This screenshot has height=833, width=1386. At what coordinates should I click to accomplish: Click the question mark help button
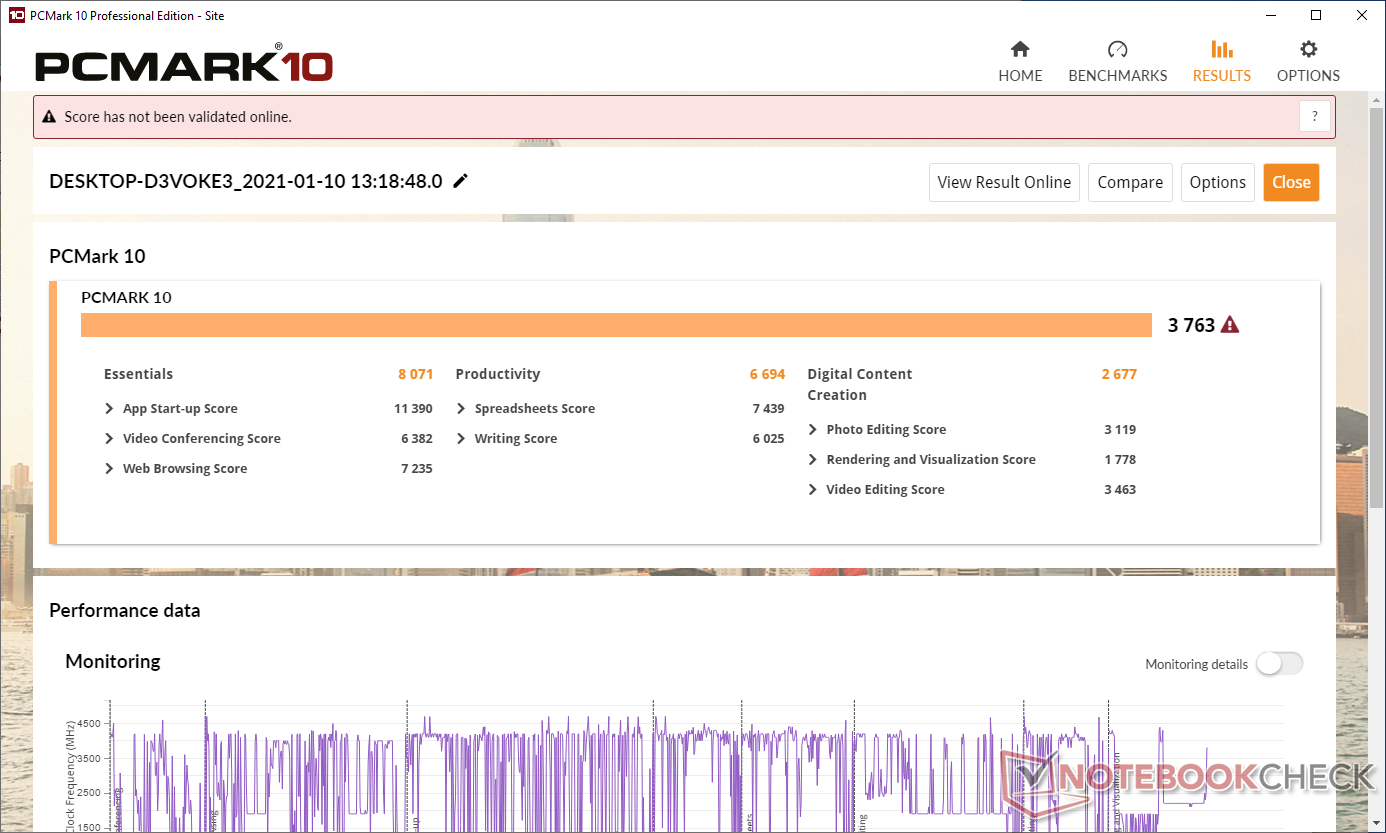click(1315, 117)
